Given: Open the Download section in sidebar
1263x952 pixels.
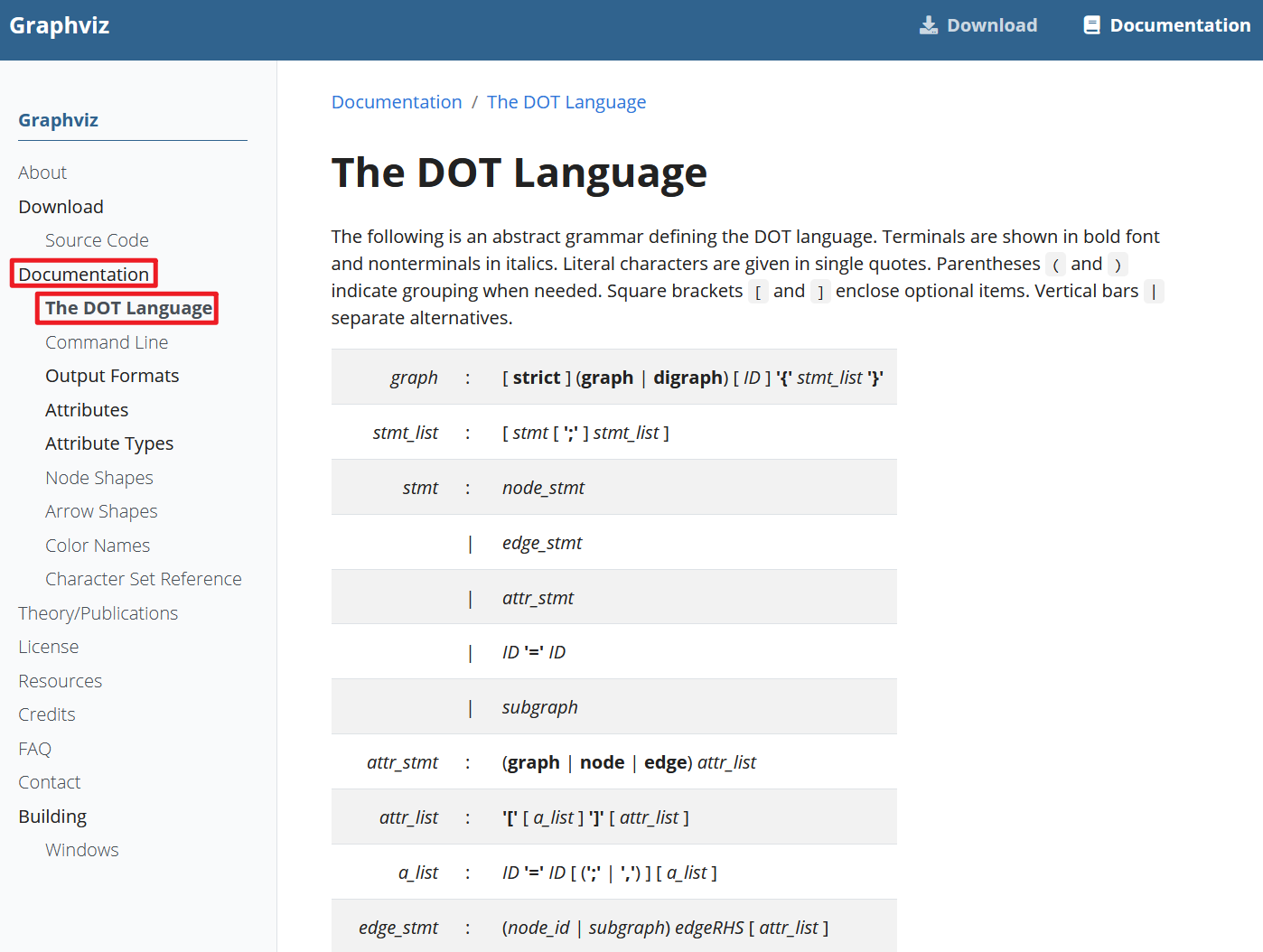Looking at the screenshot, I should pyautogui.click(x=61, y=207).
